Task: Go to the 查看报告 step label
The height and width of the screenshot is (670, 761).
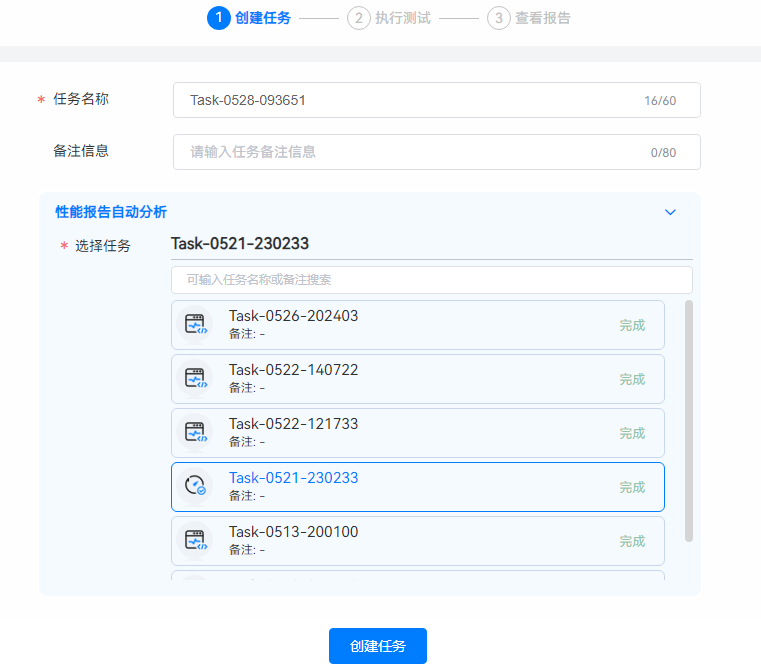Action: 543,18
